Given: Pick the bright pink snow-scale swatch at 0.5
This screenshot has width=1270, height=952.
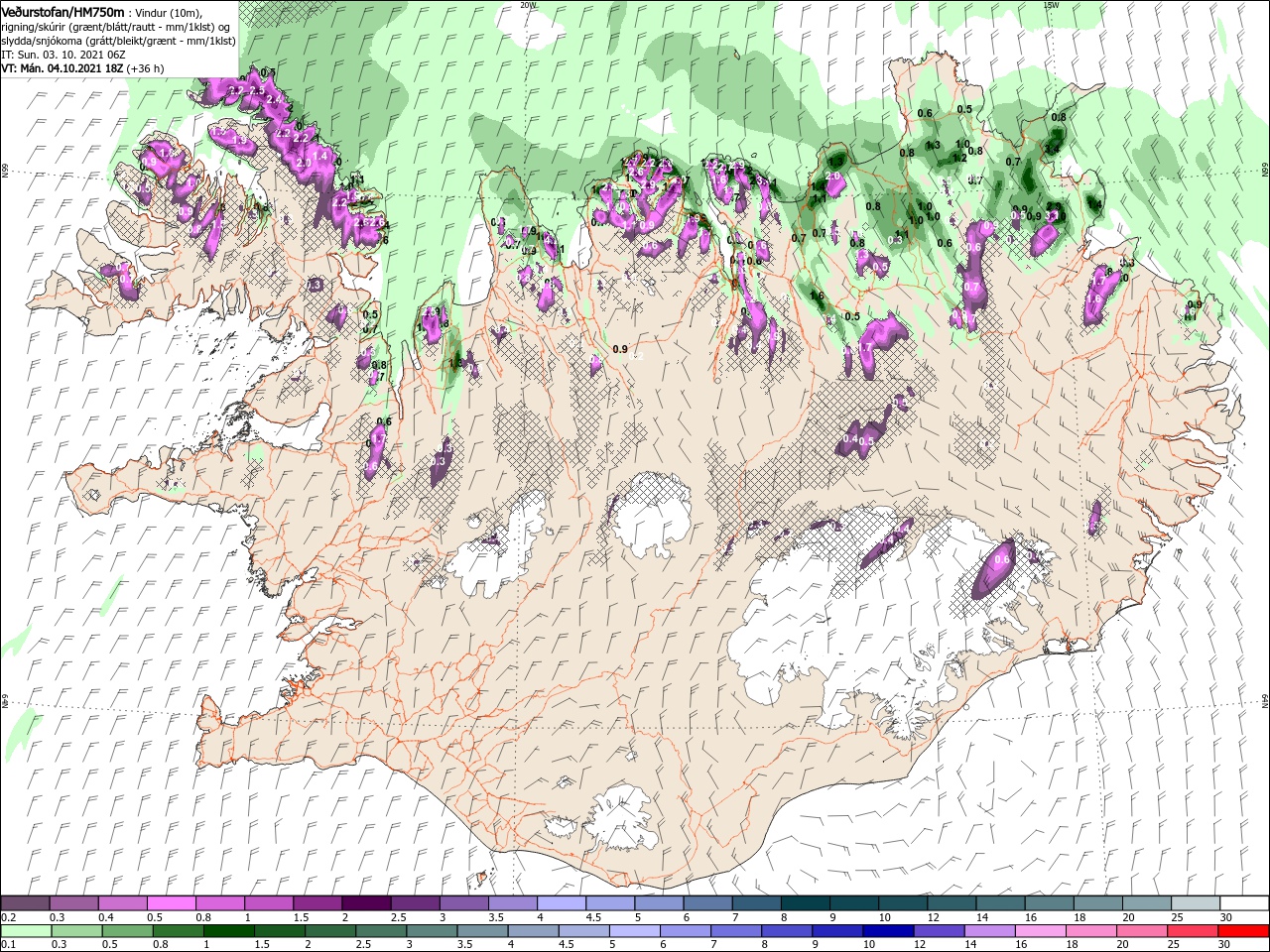Looking at the screenshot, I should 171,903.
